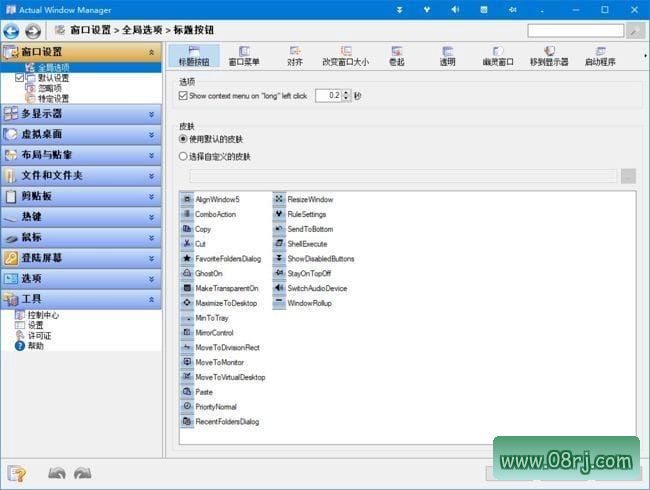This screenshot has height=490, width=650.
Task: Open 许可证 under 工具
Action: (x=39, y=336)
